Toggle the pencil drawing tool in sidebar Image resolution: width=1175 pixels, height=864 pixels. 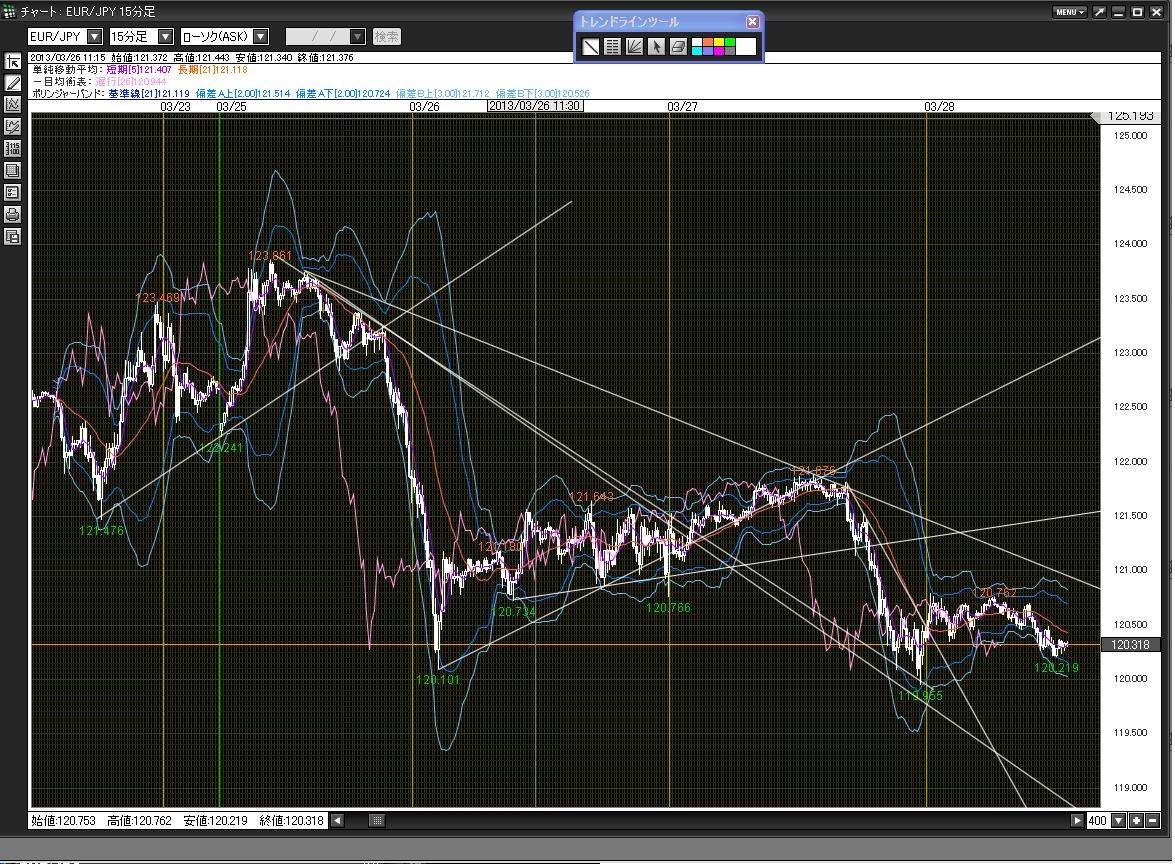click(13, 82)
